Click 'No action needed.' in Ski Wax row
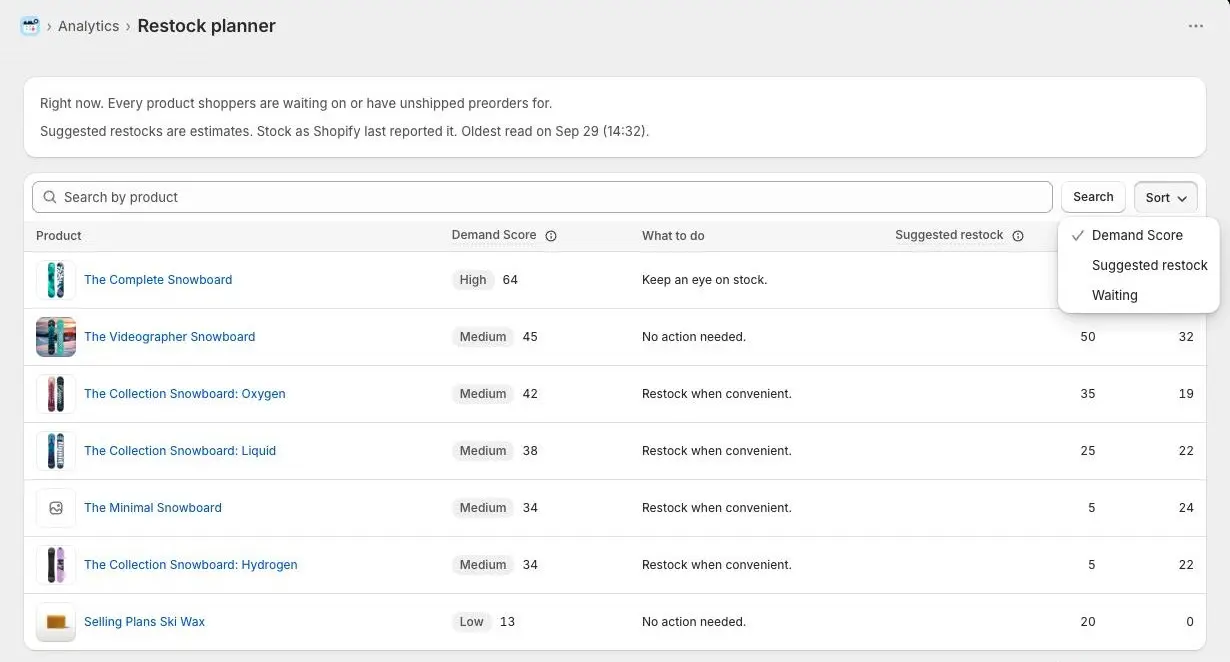Image resolution: width=1230 pixels, height=662 pixels. coord(694,622)
